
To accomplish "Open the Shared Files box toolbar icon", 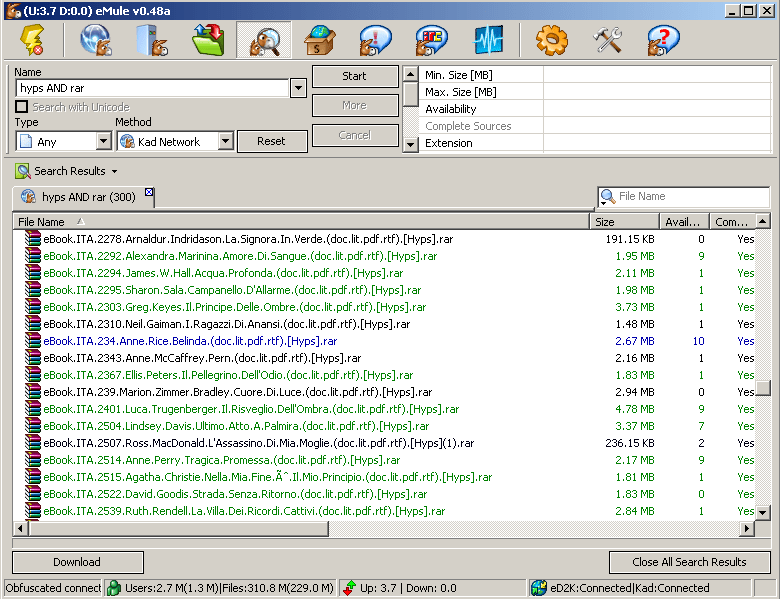I will coord(319,40).
